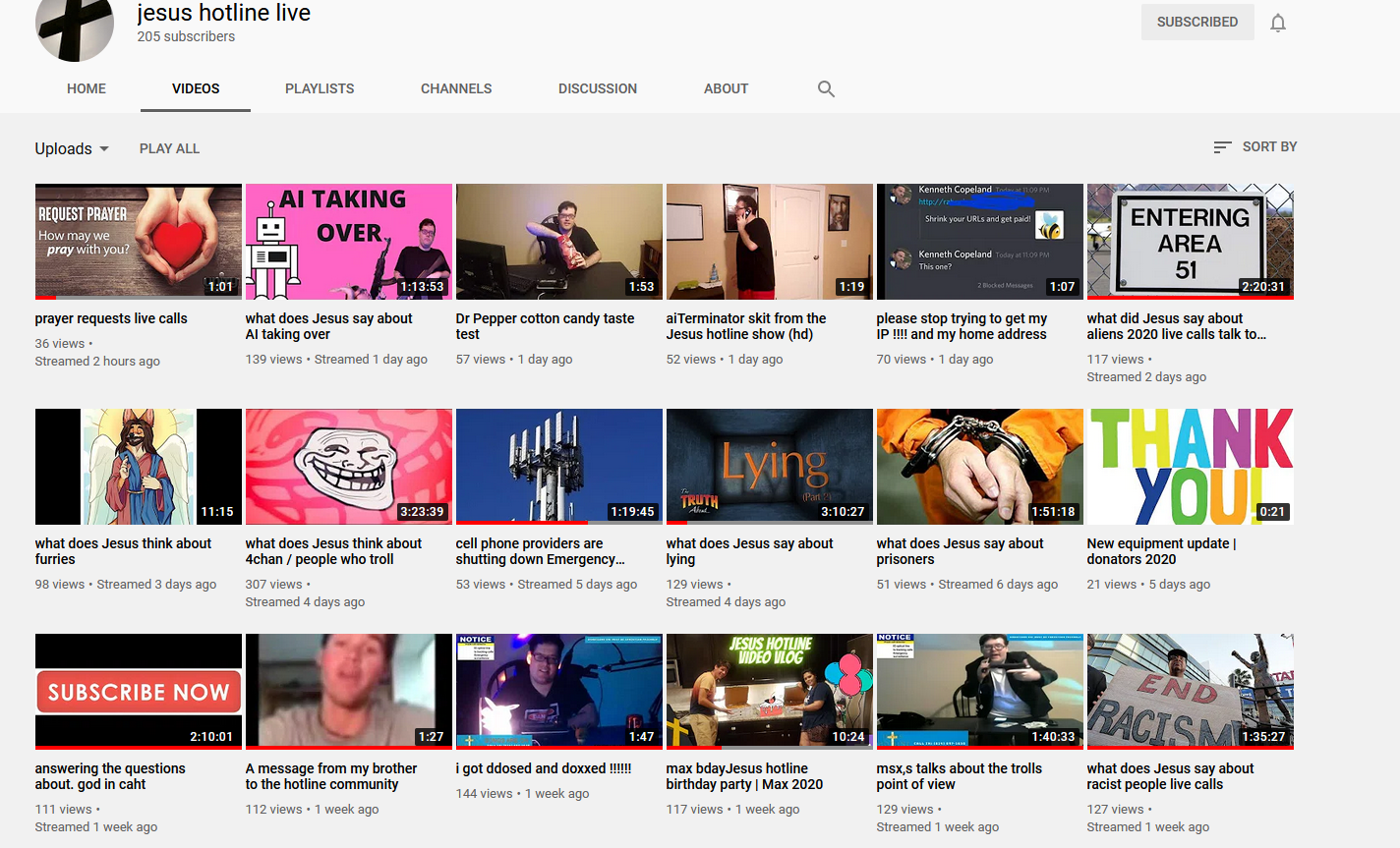Image resolution: width=1400 pixels, height=848 pixels.
Task: Click the '205 subscribers' count text
Action: (186, 36)
